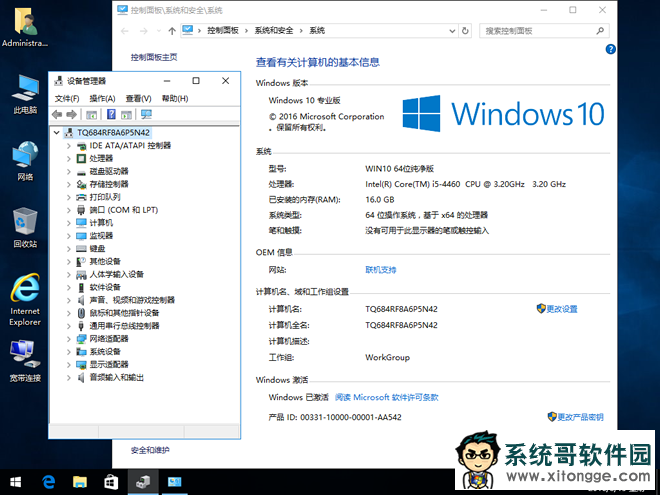The width and height of the screenshot is (660, 495).
Task: Expand the 监视器 node
Action: tap(69, 236)
